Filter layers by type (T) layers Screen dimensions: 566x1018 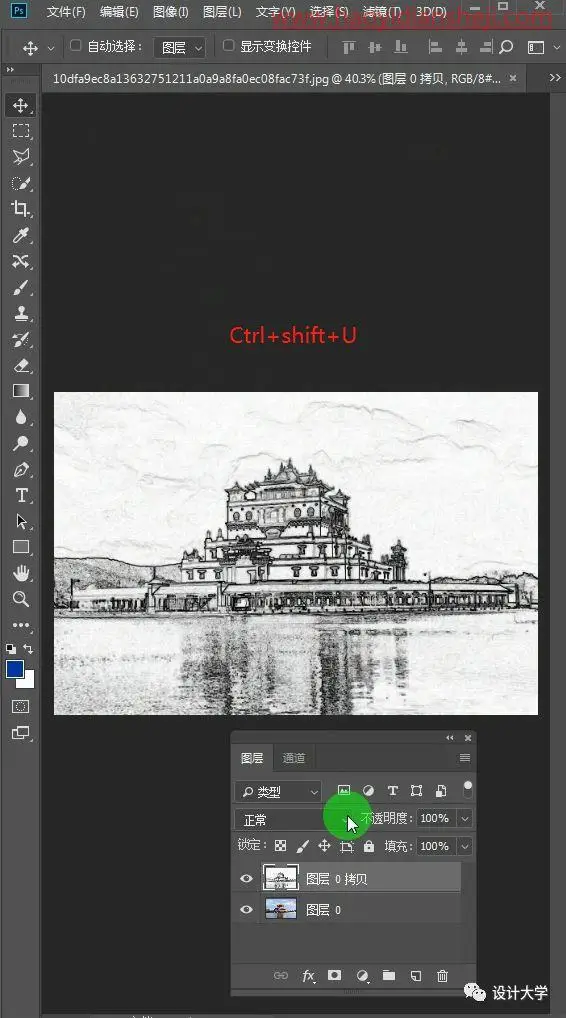[x=392, y=791]
